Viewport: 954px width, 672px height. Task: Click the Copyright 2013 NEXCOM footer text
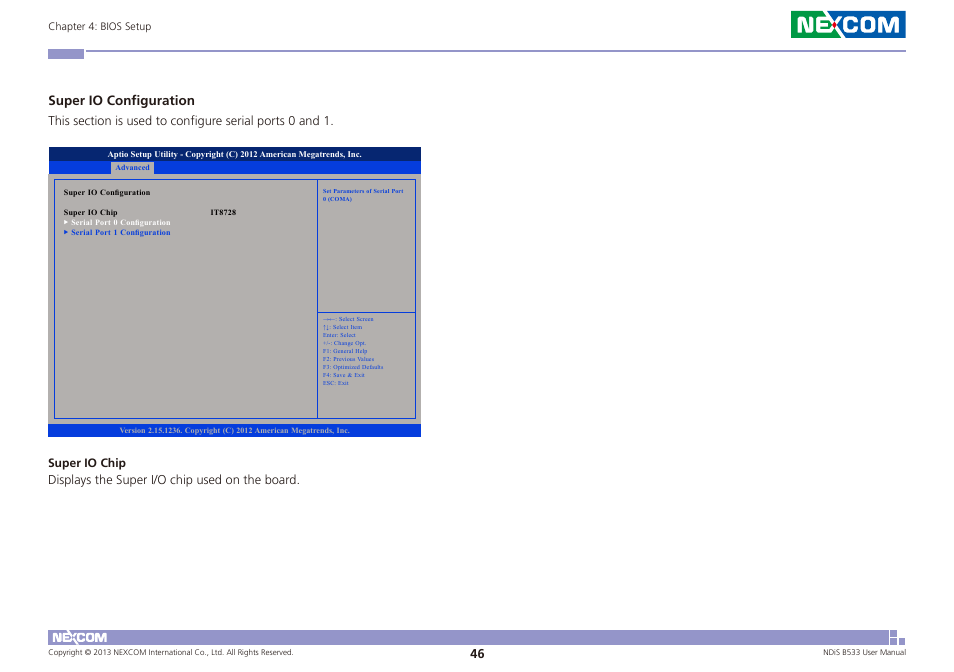point(170,653)
